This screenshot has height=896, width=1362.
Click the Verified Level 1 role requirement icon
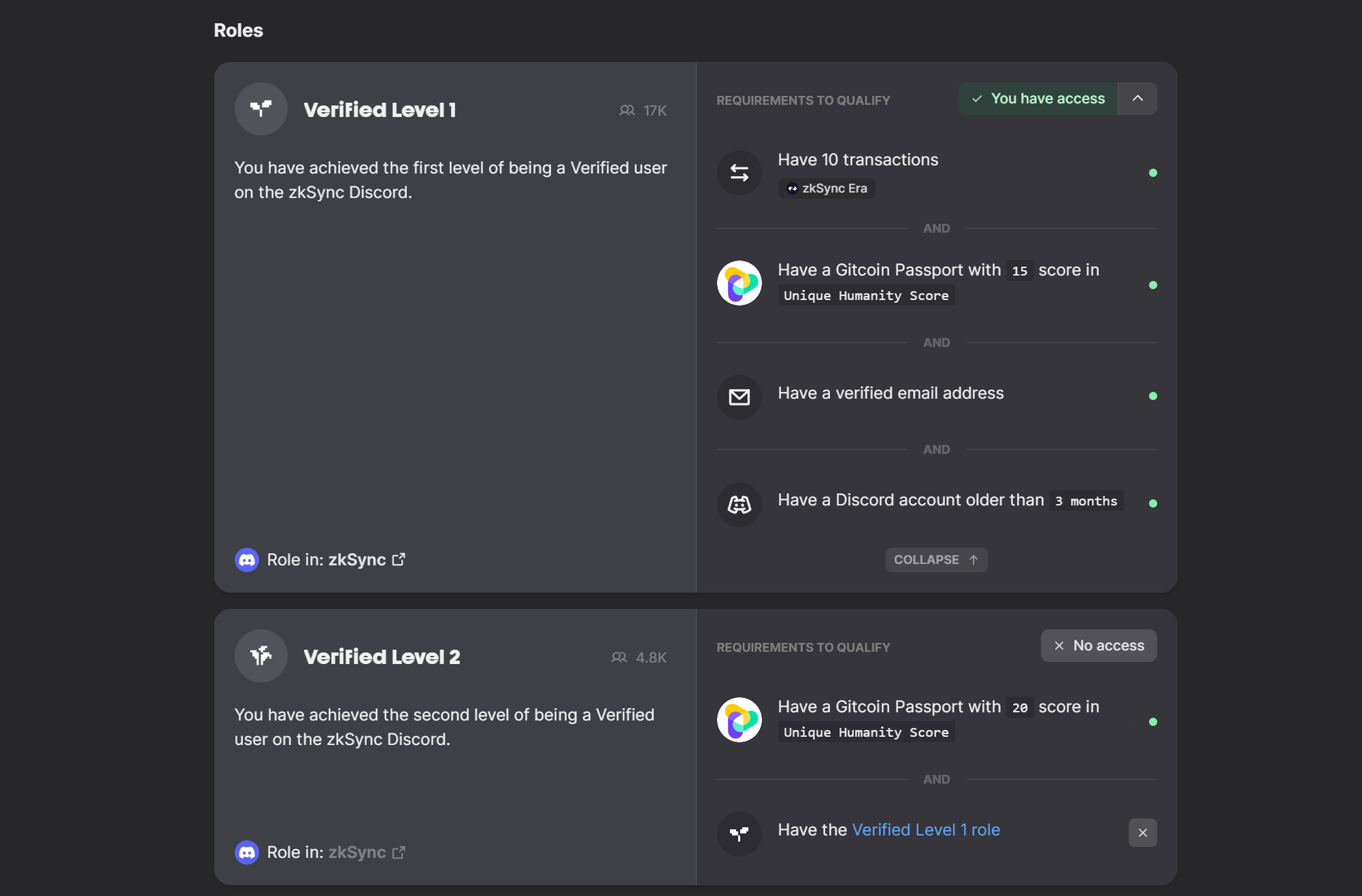click(x=739, y=833)
